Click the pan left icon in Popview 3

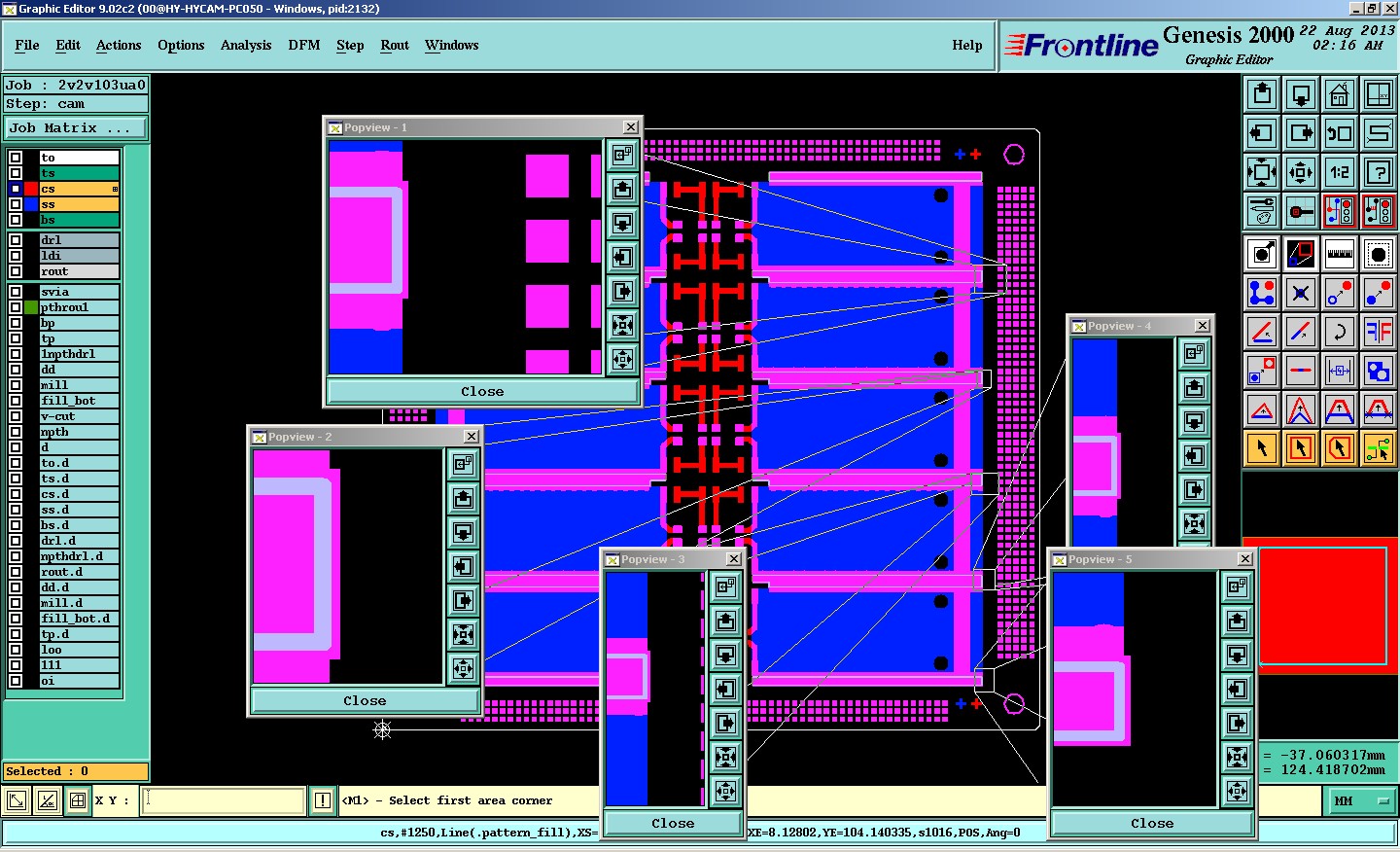[726, 689]
